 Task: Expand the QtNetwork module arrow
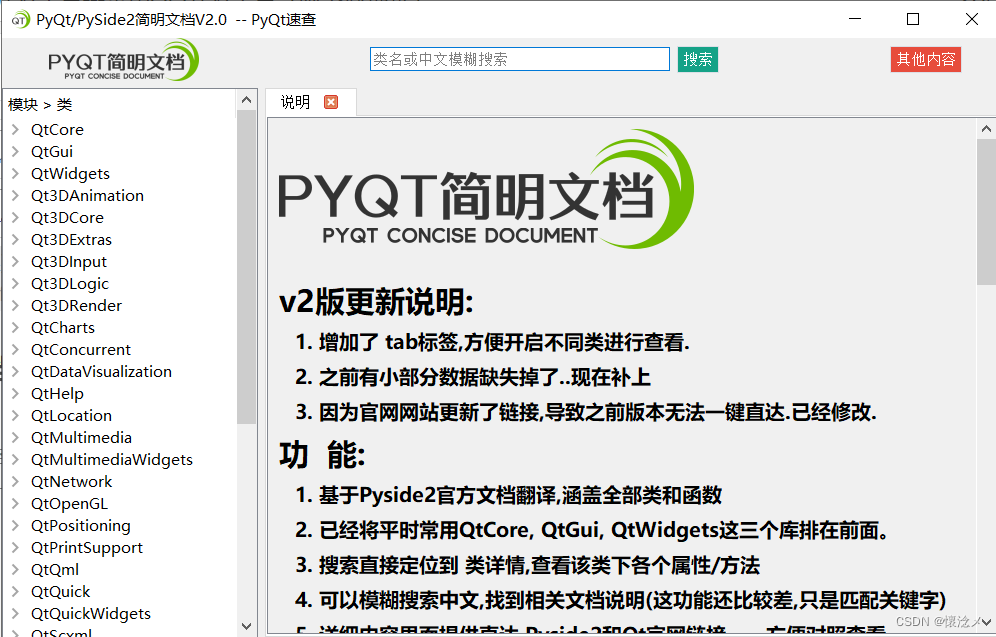(16, 481)
